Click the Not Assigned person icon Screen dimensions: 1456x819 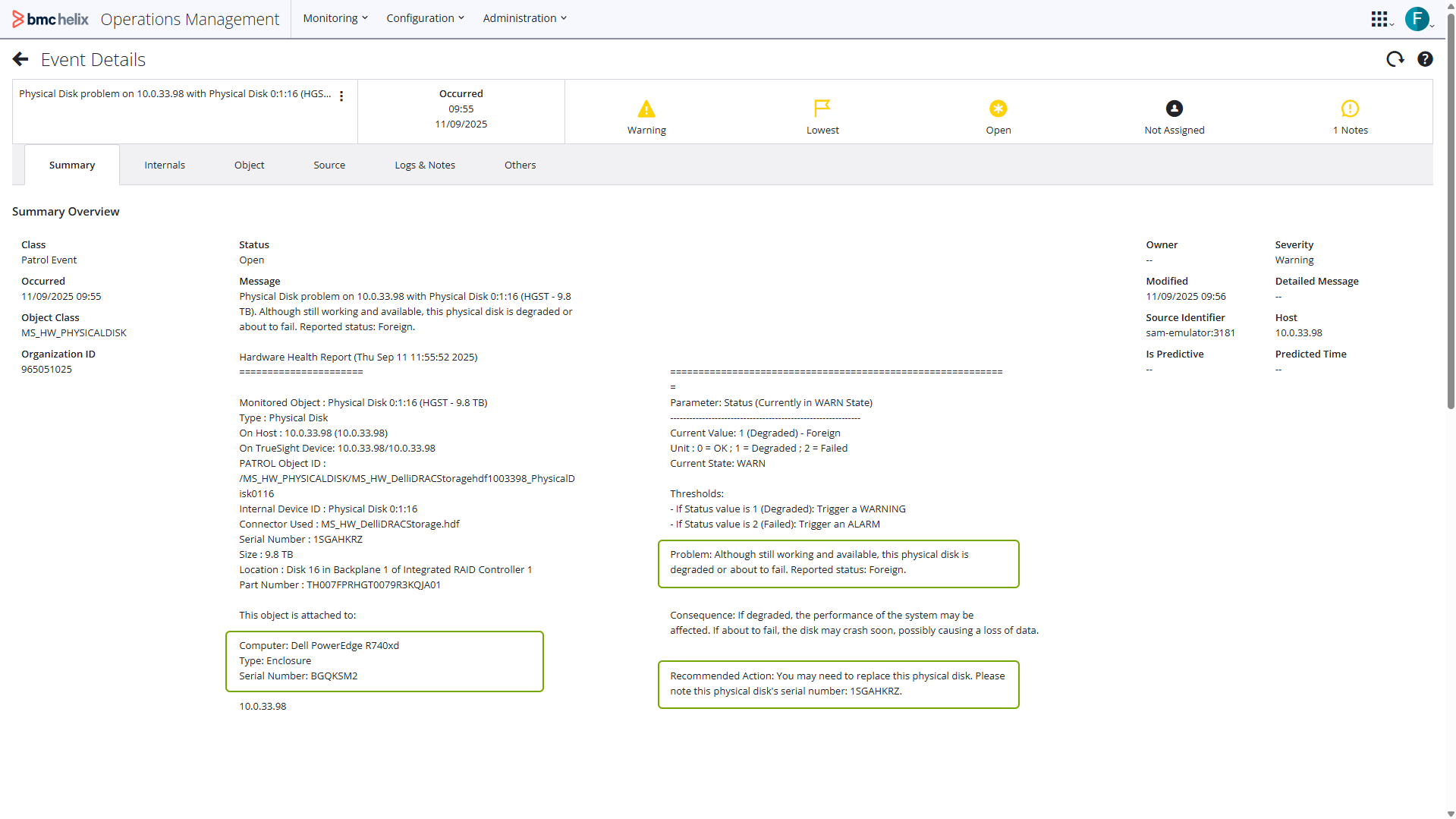[1174, 109]
